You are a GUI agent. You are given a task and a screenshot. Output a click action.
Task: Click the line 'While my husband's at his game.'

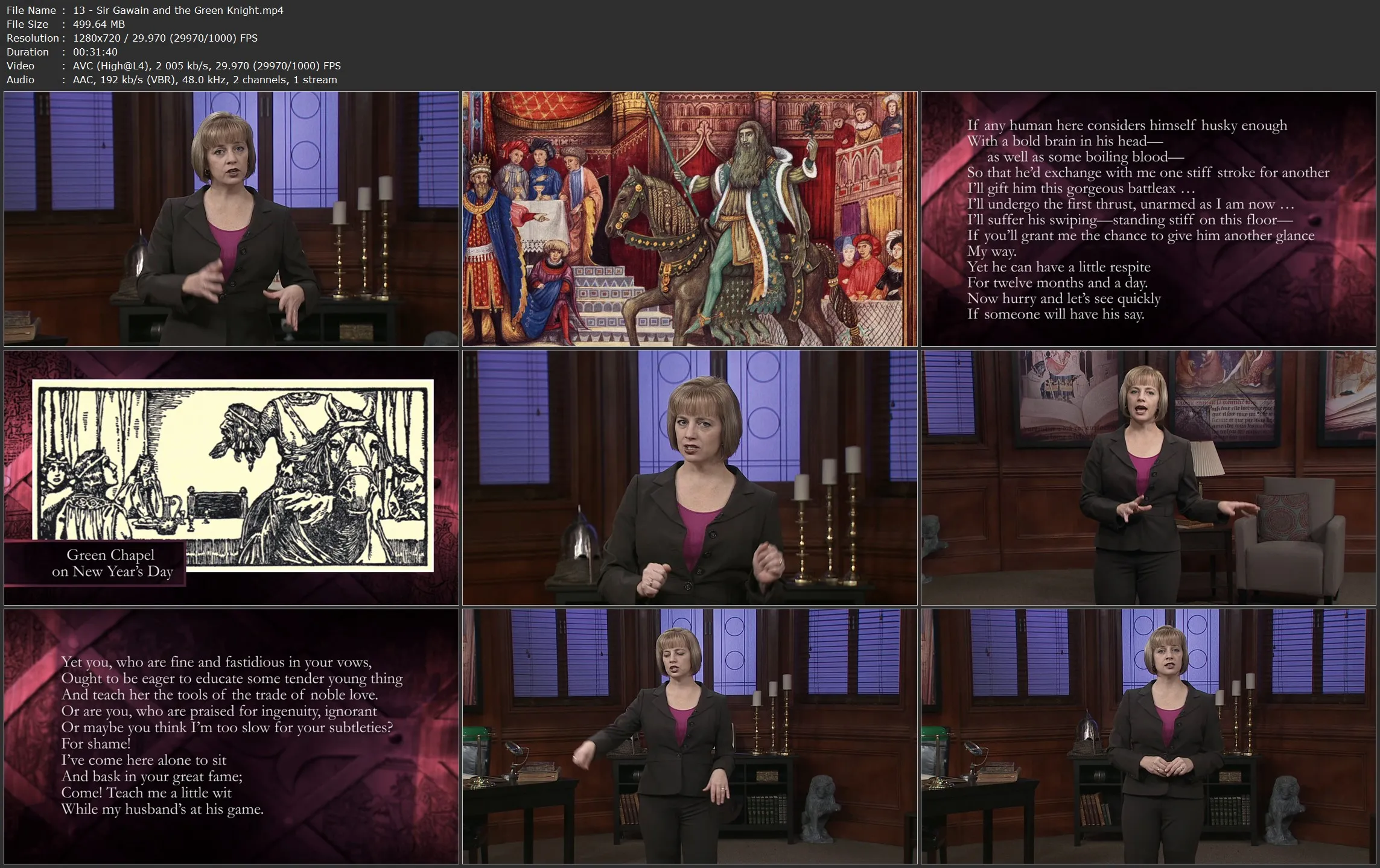(x=162, y=809)
